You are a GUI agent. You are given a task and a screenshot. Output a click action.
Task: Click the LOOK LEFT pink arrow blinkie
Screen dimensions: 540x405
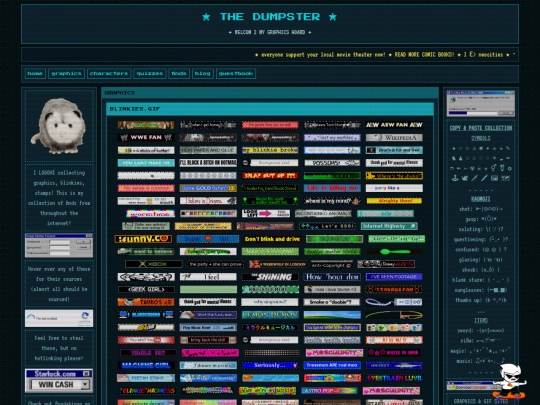pyautogui.click(x=266, y=214)
